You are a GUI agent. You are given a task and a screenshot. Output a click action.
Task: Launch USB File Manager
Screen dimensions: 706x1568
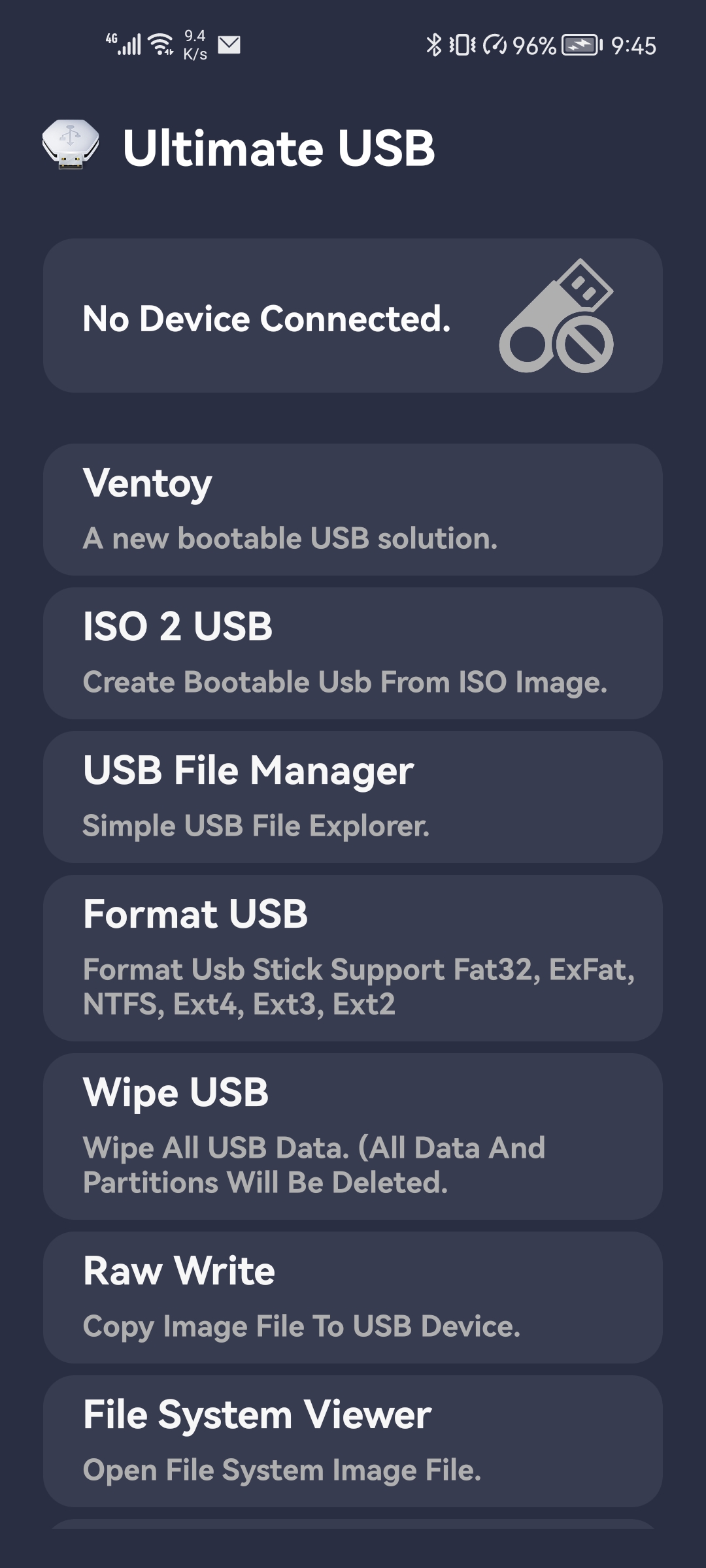pyautogui.click(x=353, y=797)
